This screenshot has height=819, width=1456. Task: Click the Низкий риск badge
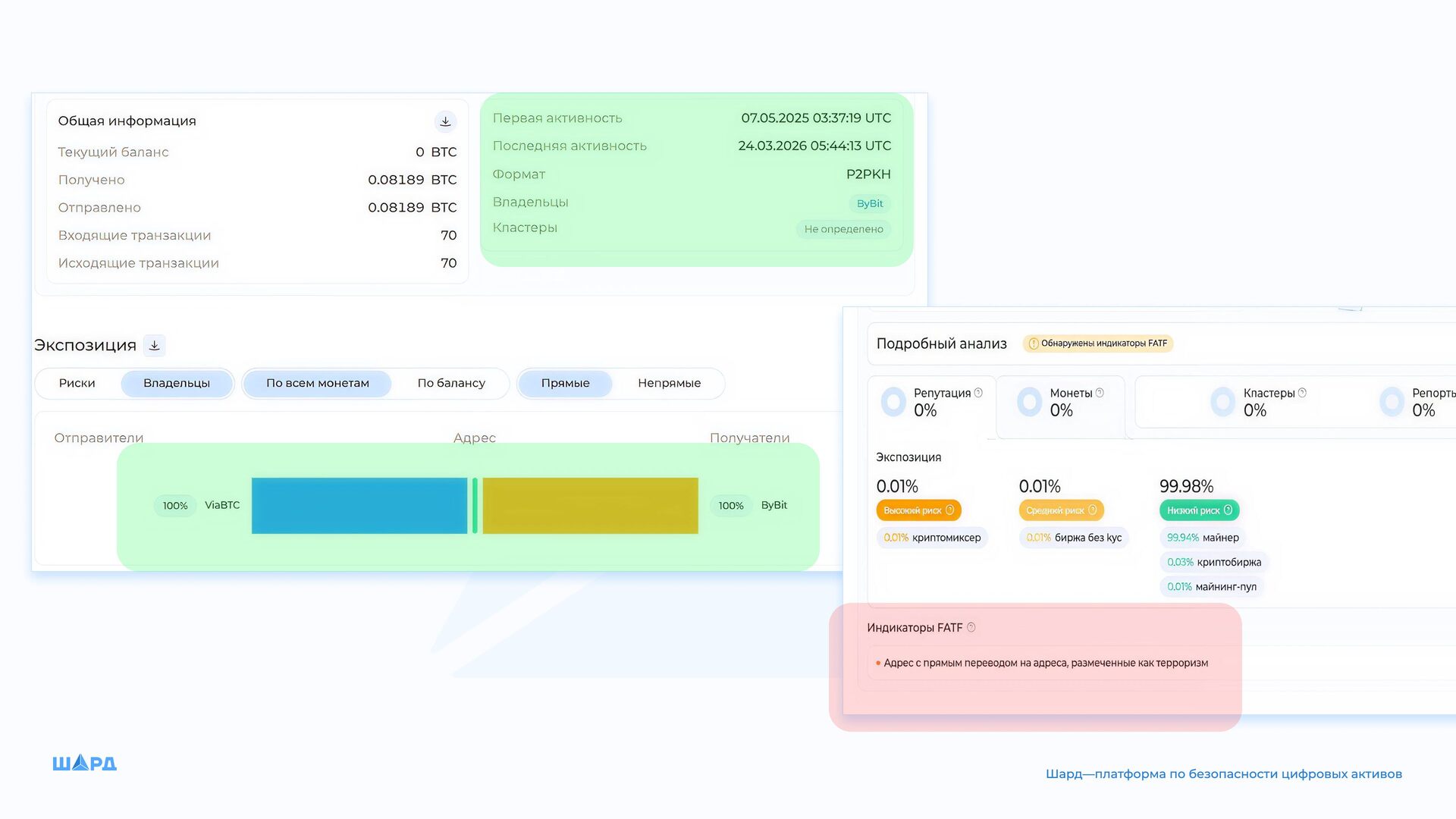[x=1199, y=510]
